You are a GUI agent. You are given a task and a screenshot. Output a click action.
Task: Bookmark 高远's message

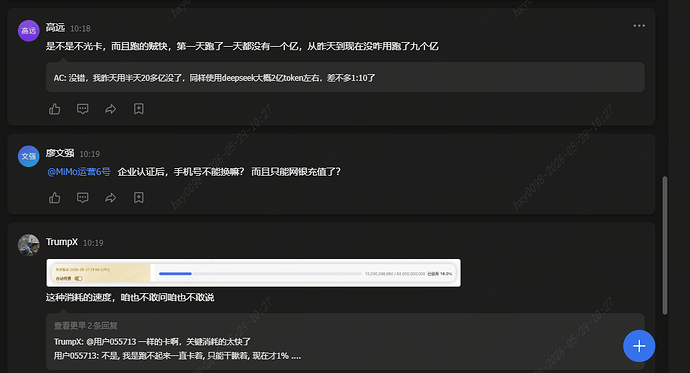point(139,109)
